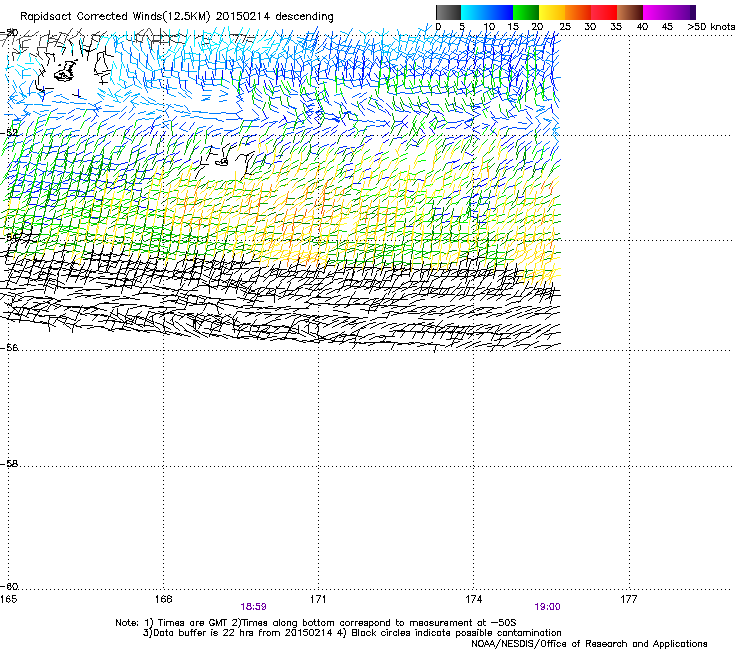Click latitude label '-58' on left axis
740x650 pixels.
pos(9,464)
